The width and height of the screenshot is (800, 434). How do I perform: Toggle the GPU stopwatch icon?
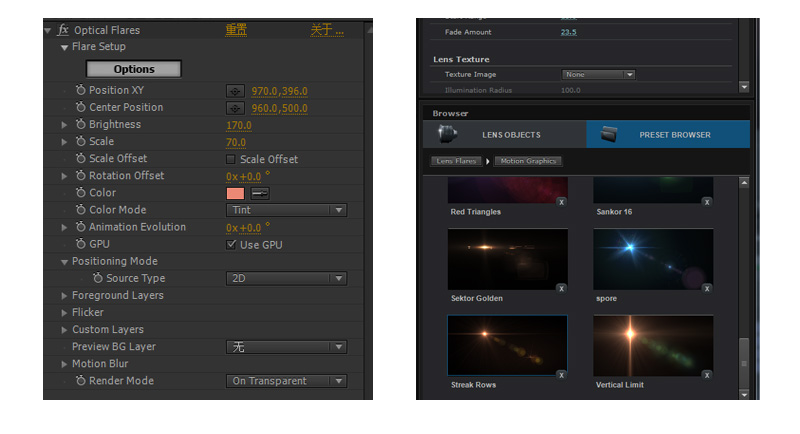[x=81, y=244]
